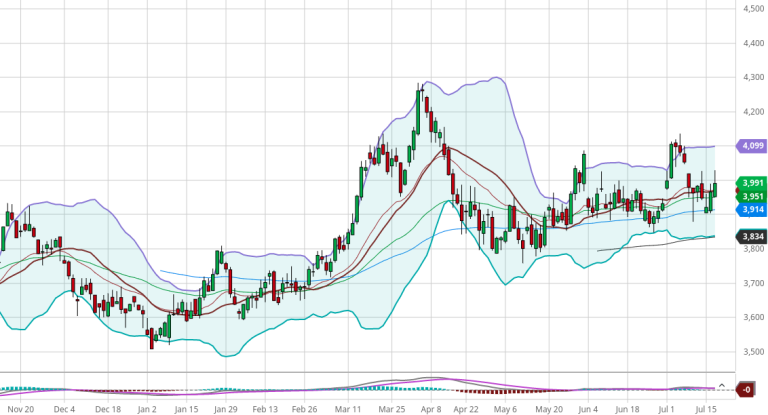Image resolution: width=768 pixels, height=415 pixels.
Task: Click the 3,700 price axis label
Action: [x=752, y=284]
